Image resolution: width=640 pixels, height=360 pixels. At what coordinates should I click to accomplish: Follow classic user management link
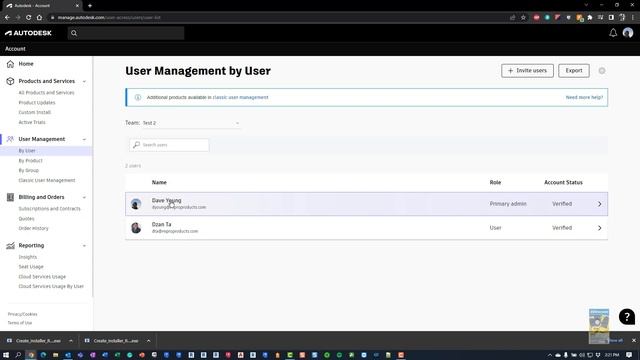tap(240, 98)
